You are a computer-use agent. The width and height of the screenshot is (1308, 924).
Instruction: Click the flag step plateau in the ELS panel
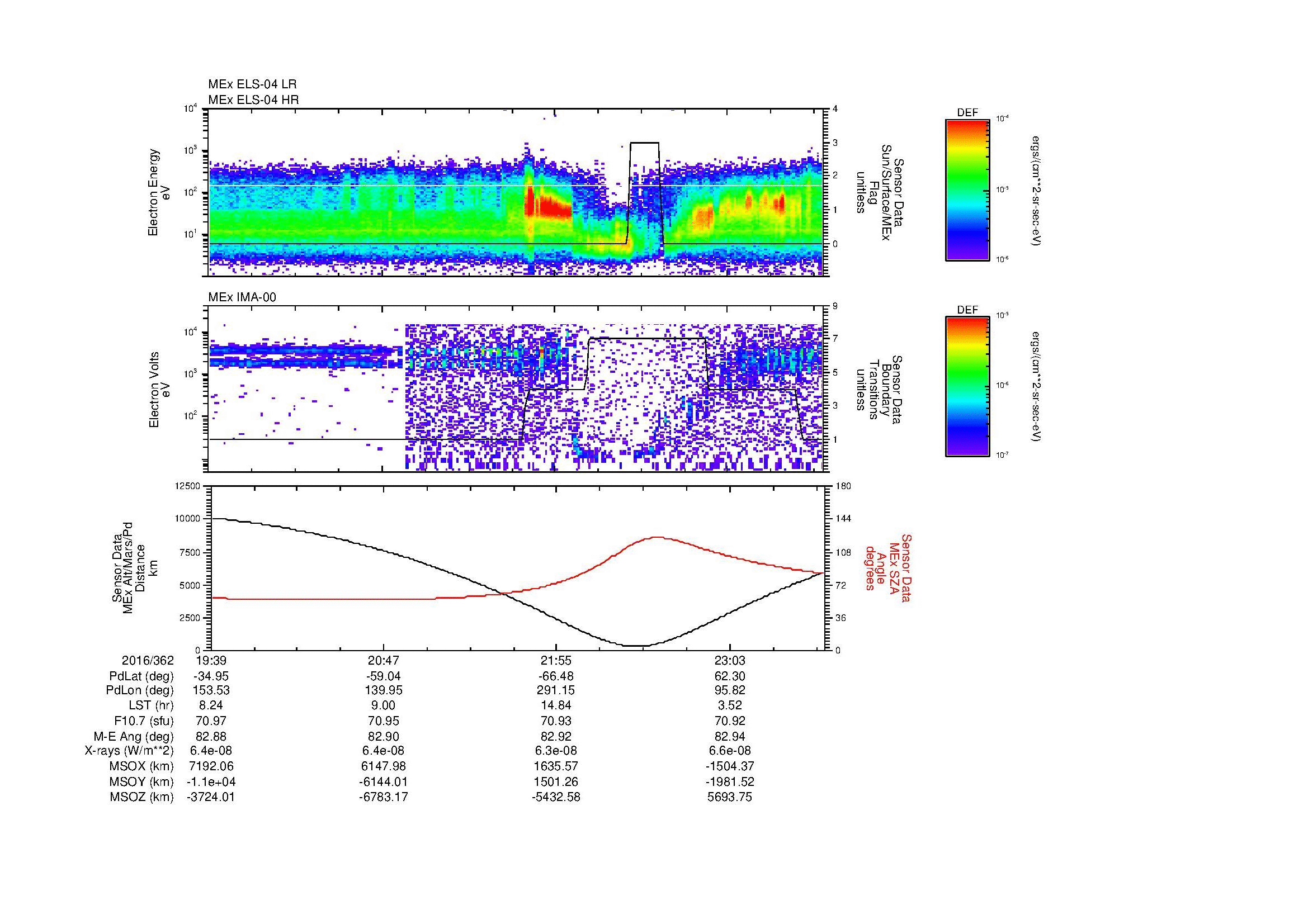point(644,143)
